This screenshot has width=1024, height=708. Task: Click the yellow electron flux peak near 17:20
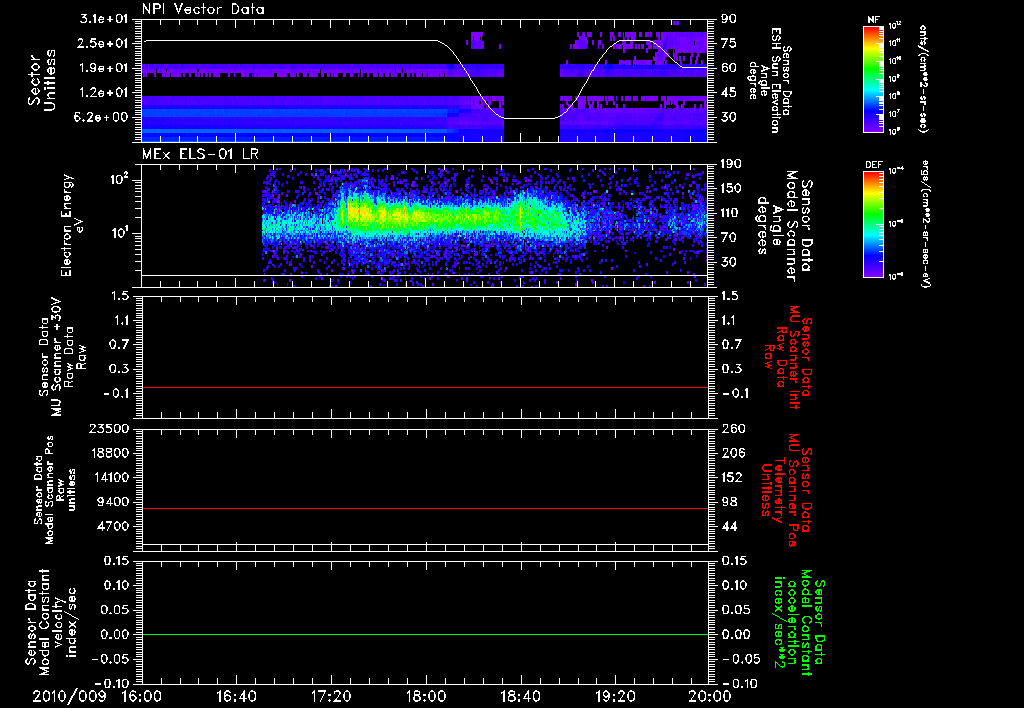355,213
